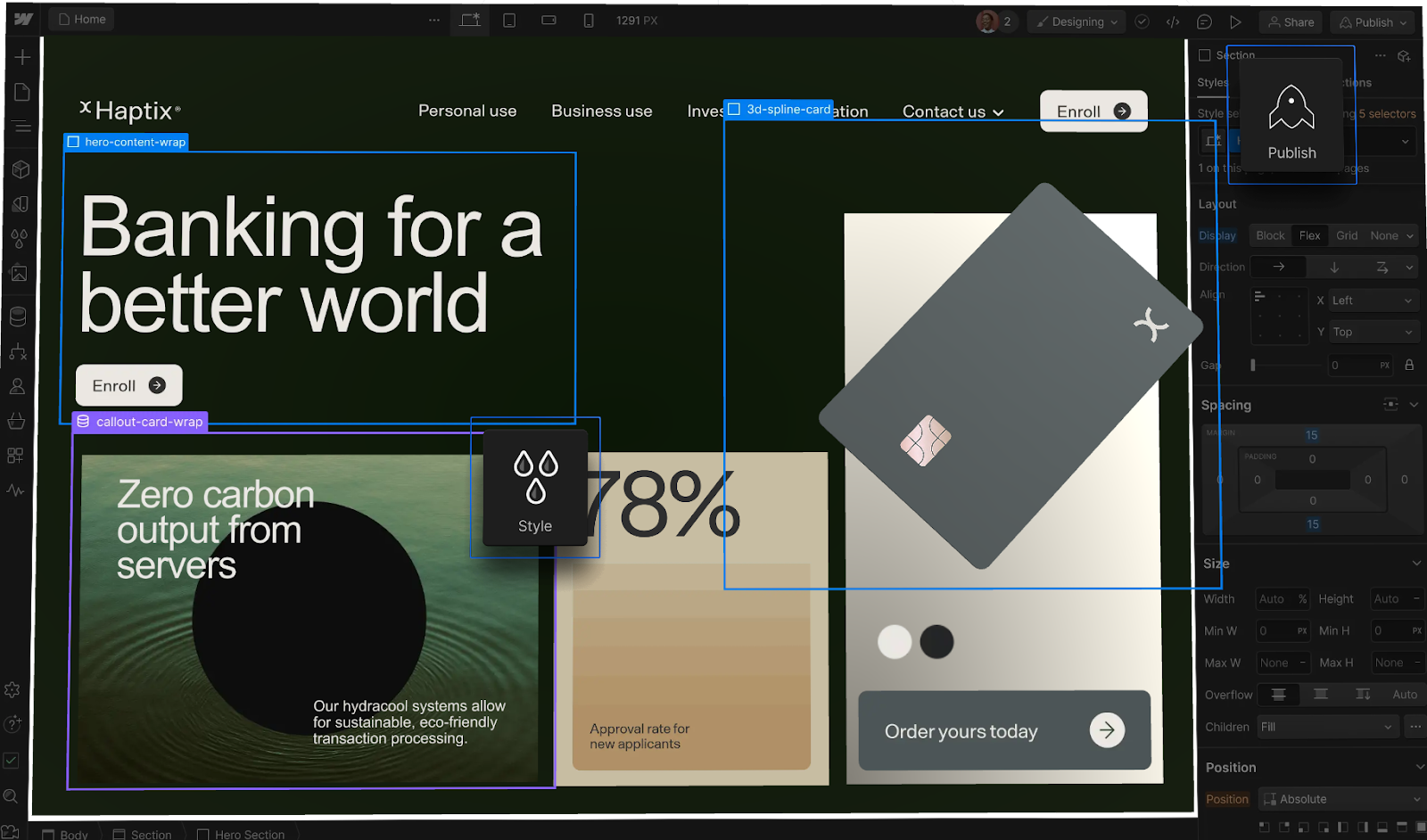The width and height of the screenshot is (1427, 840).
Task: Click the Gap slider handle
Action: coord(1253,365)
